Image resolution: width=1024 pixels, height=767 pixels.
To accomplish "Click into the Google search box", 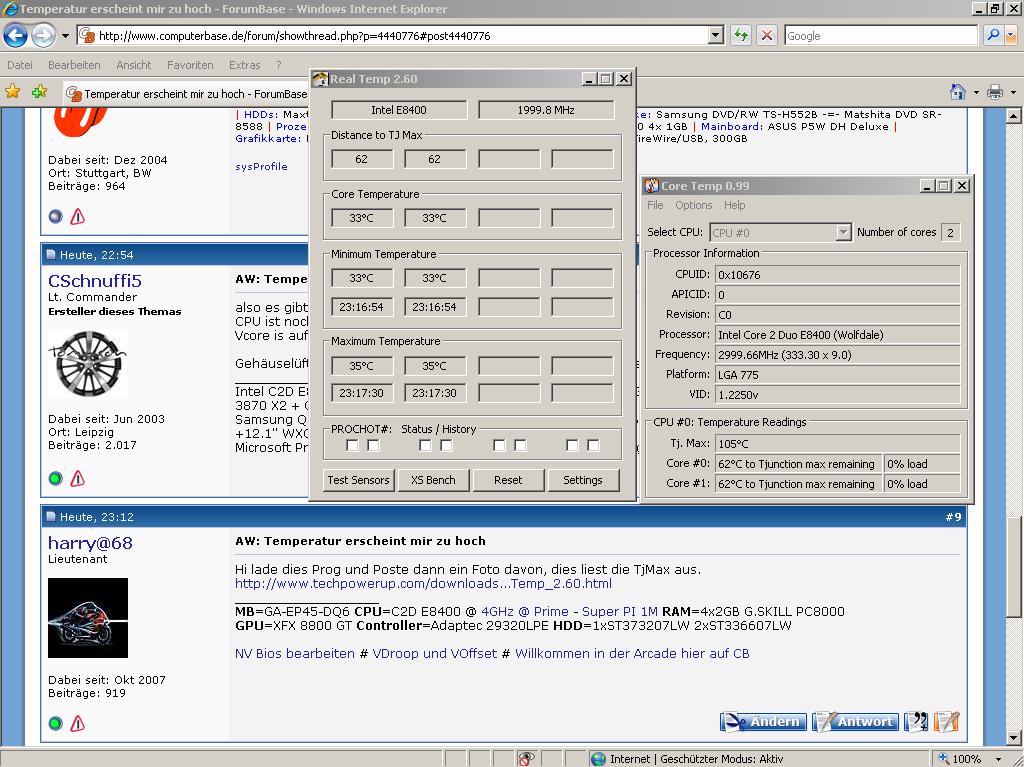I will tap(880, 35).
